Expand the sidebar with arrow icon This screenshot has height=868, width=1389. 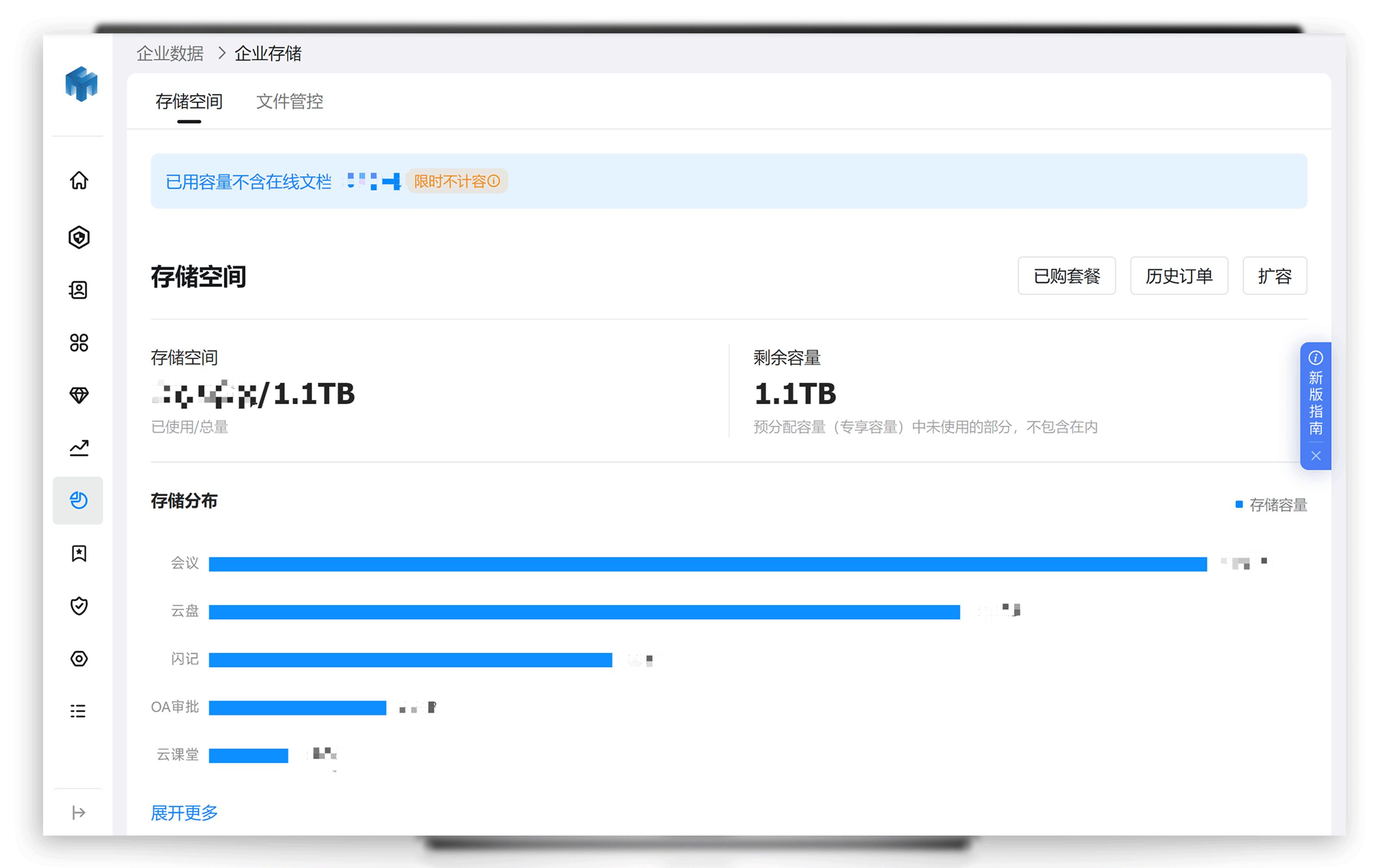[x=79, y=812]
